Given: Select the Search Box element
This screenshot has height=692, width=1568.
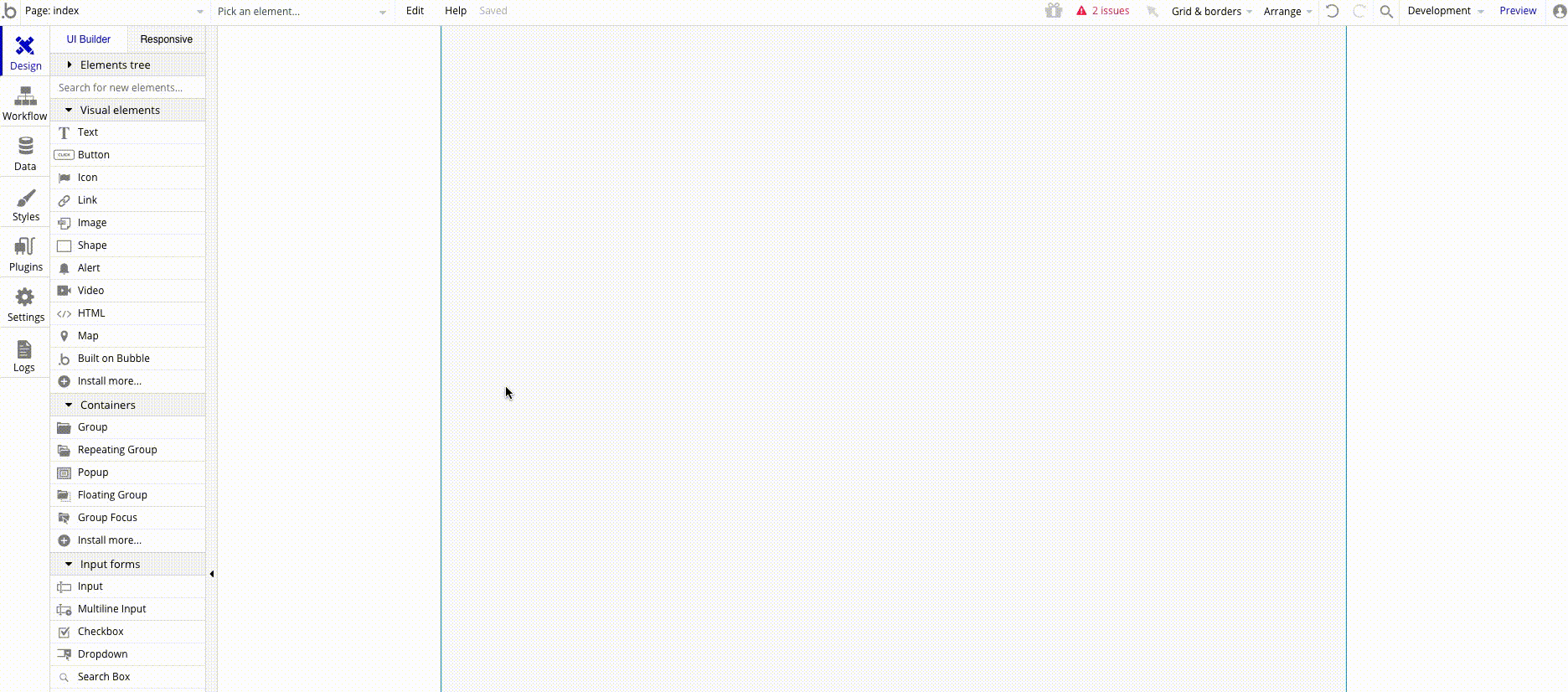Looking at the screenshot, I should (x=128, y=677).
